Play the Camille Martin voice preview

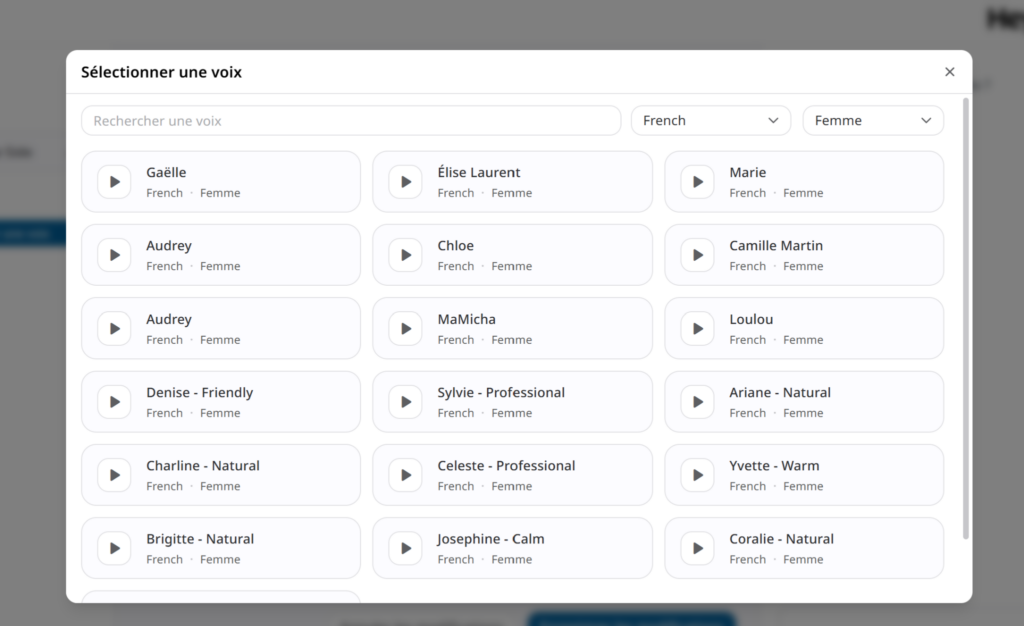tap(697, 255)
